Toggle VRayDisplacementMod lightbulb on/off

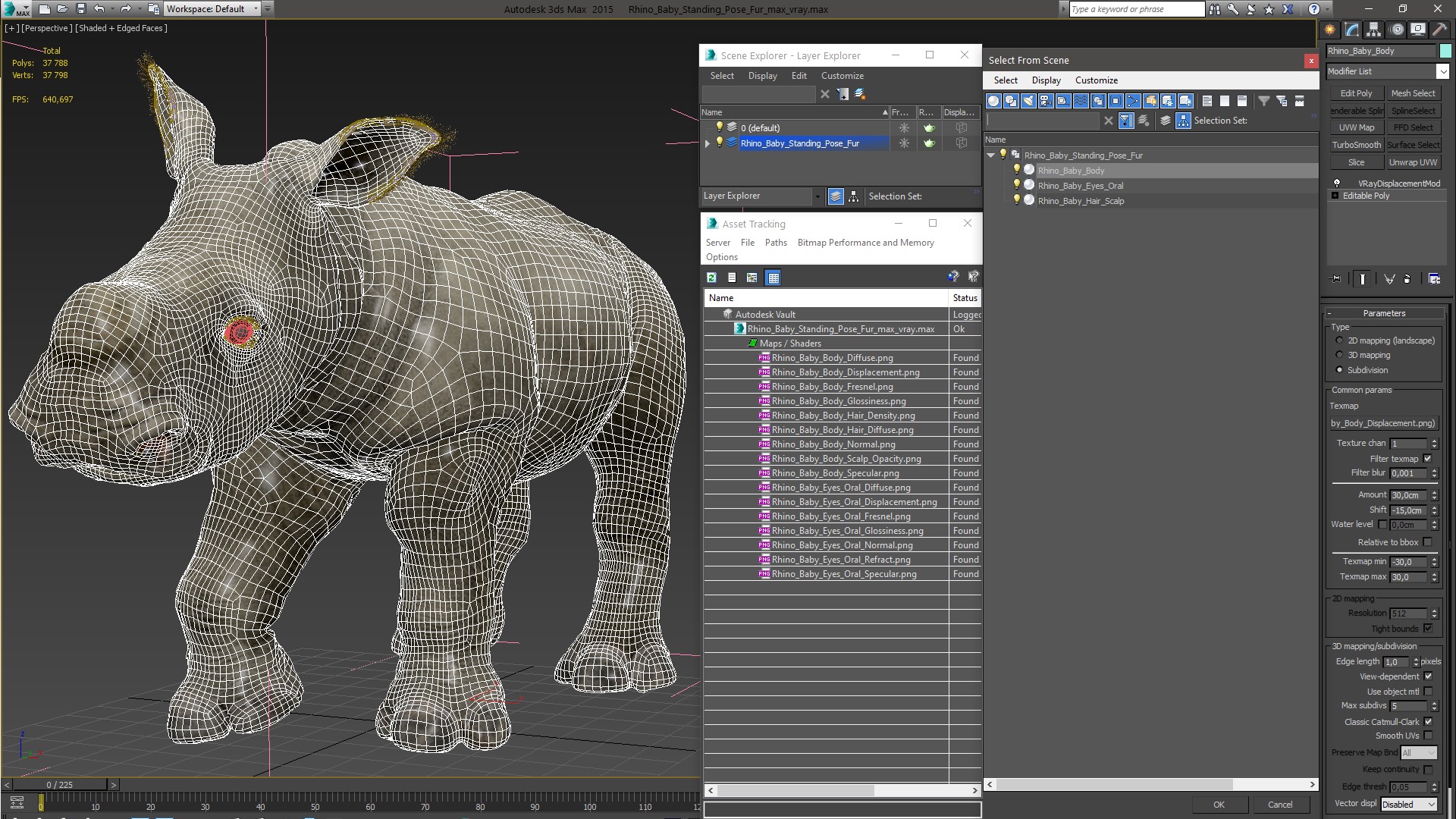click(1337, 184)
